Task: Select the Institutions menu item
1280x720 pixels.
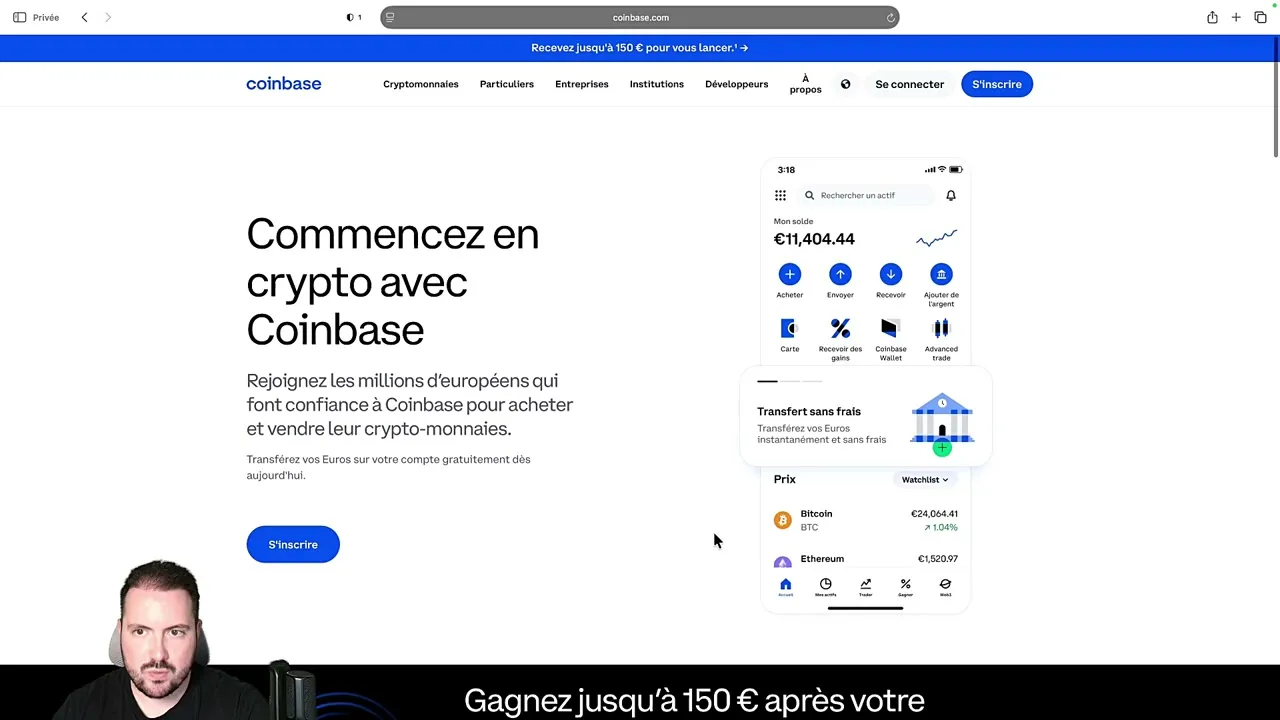Action: click(x=656, y=84)
